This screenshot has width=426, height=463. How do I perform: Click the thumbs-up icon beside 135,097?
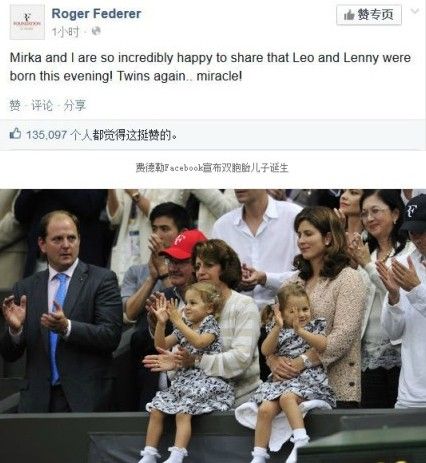point(15,134)
